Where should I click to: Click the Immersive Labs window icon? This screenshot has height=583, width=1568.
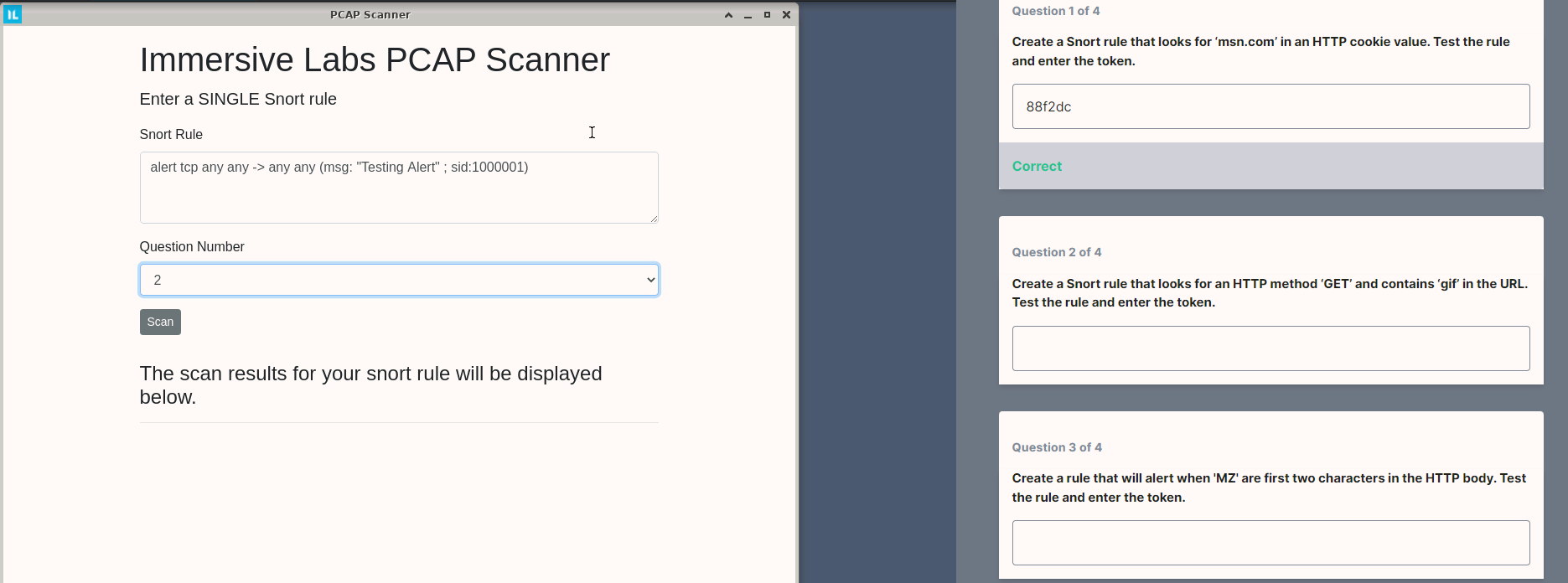[13, 14]
